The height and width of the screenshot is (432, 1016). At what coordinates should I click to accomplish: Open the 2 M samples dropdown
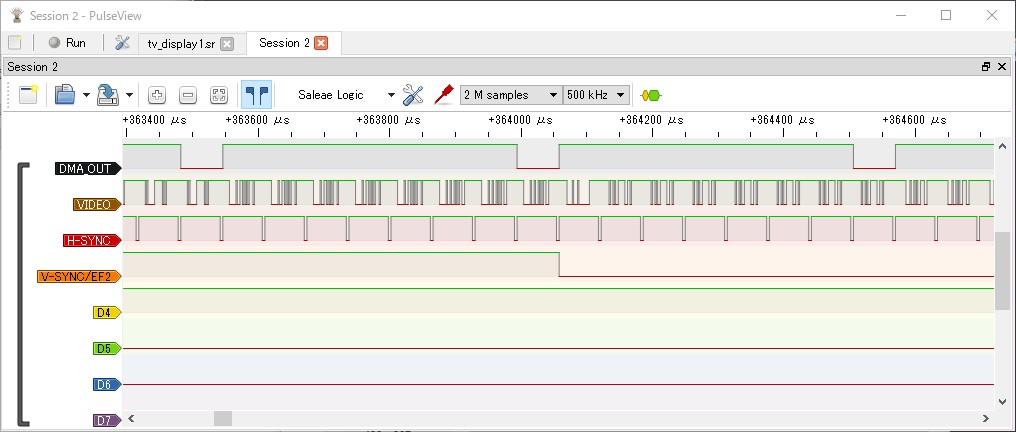tap(510, 95)
